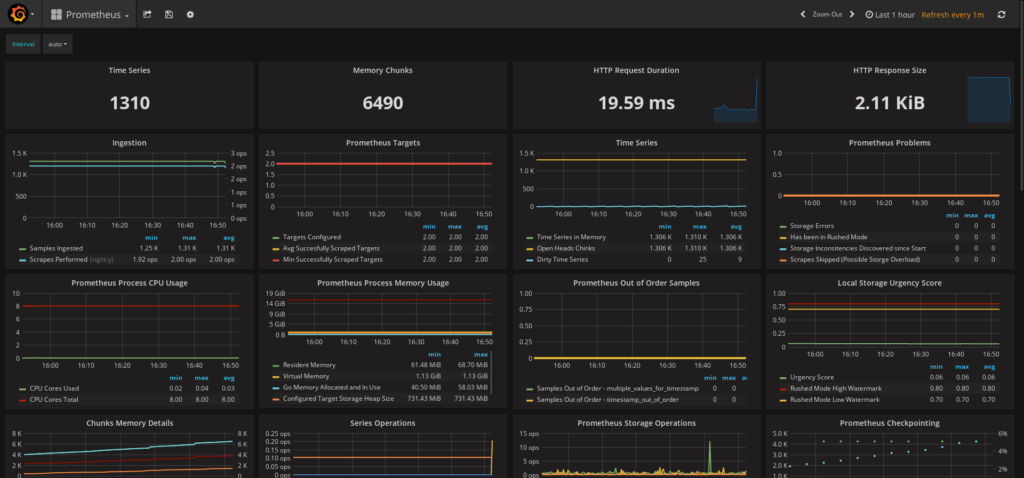1024x478 pixels.
Task: Open the Last 1 hour time picker
Action: click(890, 14)
